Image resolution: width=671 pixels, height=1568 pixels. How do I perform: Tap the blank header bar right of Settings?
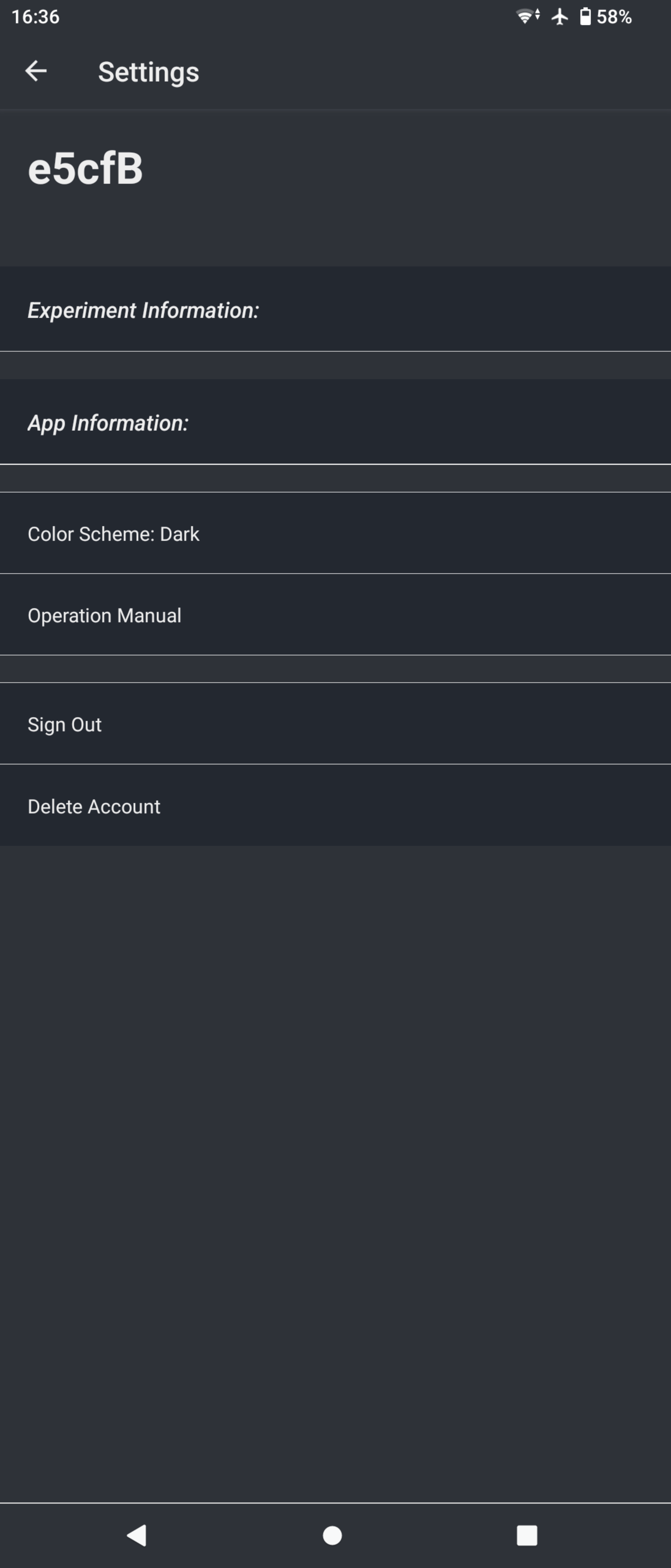tap(435, 71)
